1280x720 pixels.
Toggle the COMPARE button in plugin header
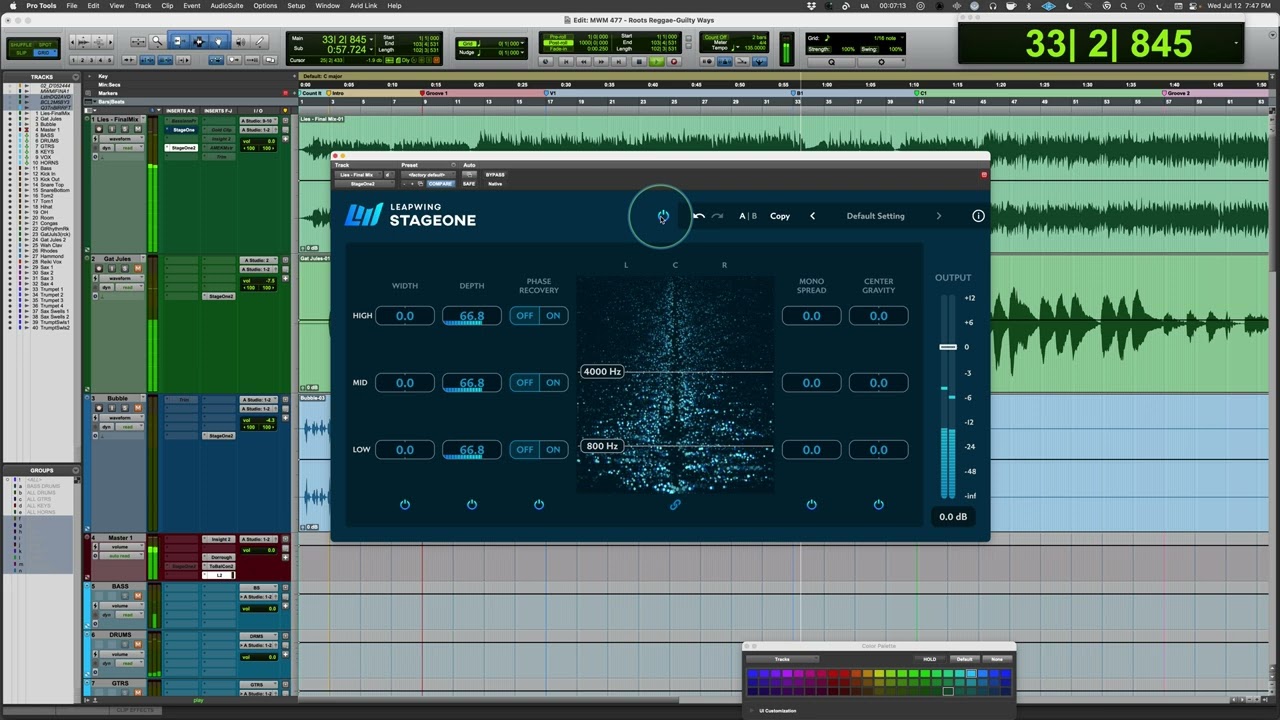(x=440, y=184)
